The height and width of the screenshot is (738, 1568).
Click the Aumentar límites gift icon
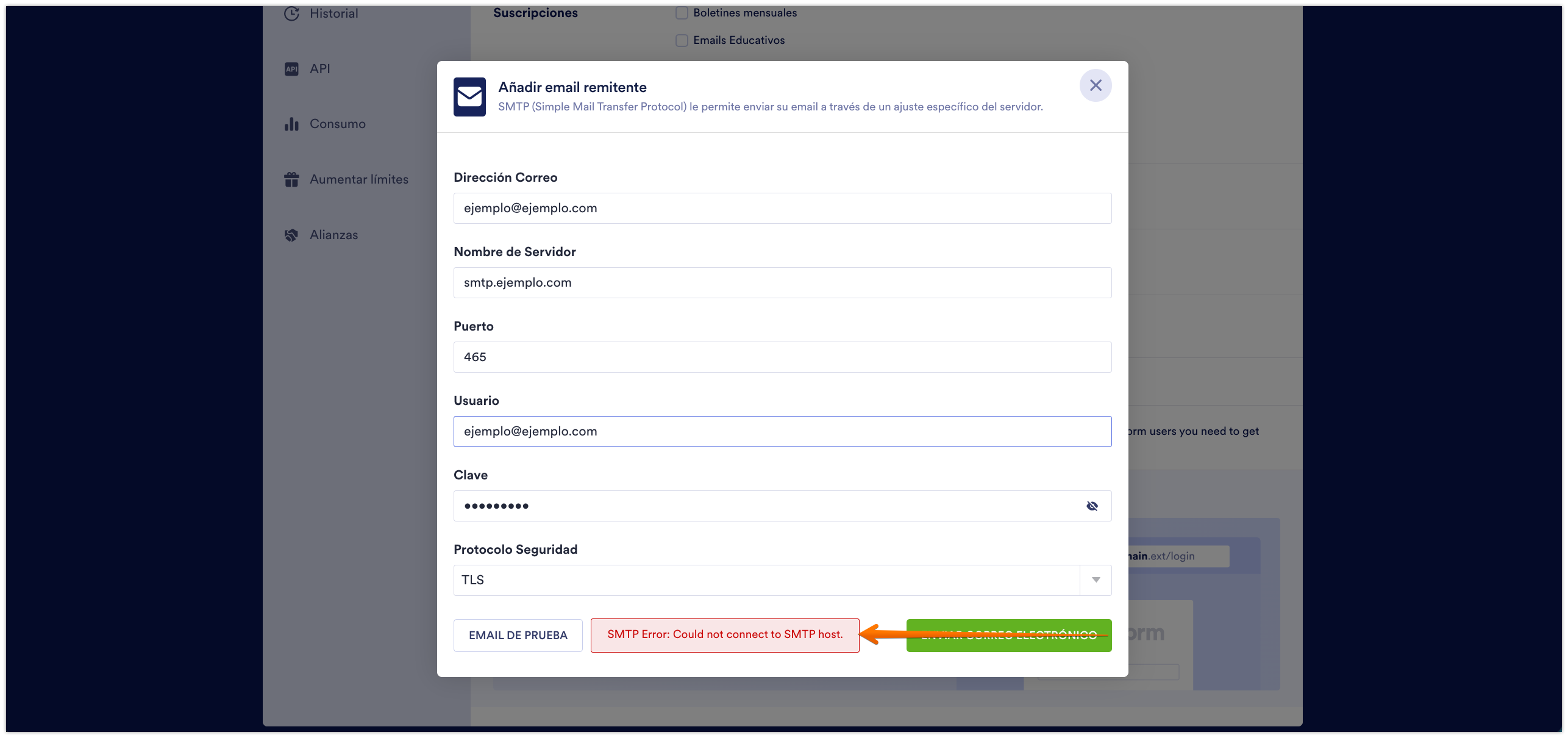(x=291, y=180)
